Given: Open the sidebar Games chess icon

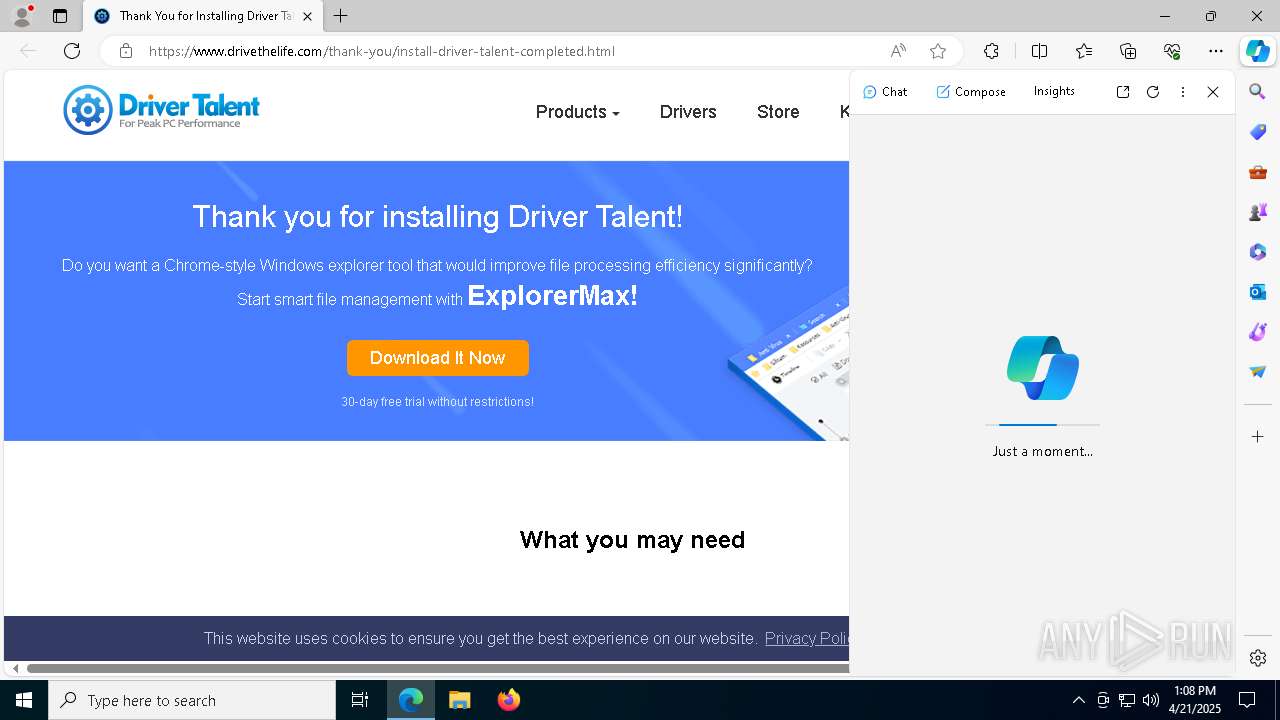Looking at the screenshot, I should pos(1258,212).
